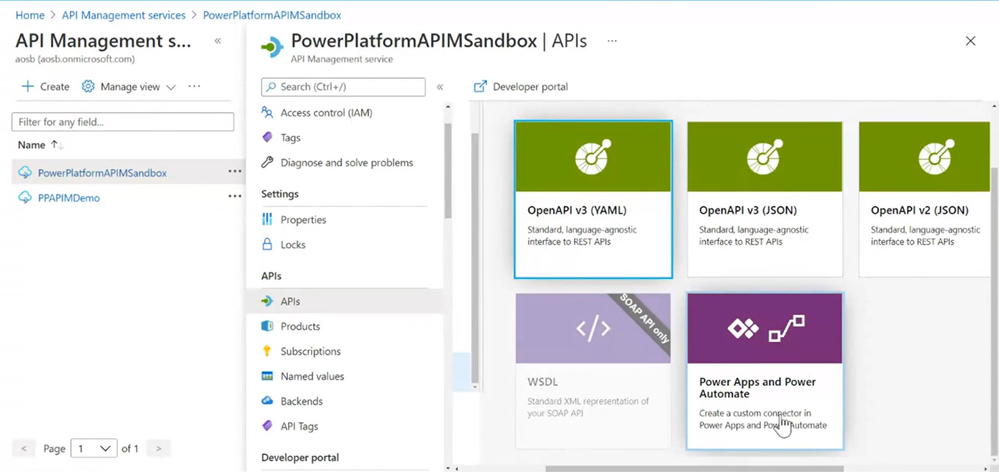This screenshot has height=472, width=999.
Task: Open context menu ellipsis for PowerPlatformAPIMSandbox
Action: click(234, 171)
